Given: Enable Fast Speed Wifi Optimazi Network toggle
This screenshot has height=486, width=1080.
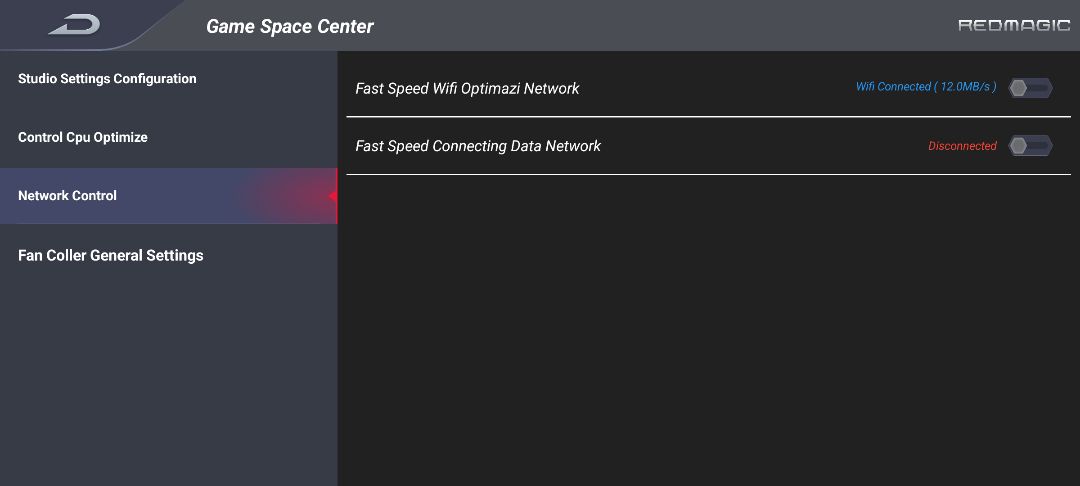Looking at the screenshot, I should point(1030,87).
